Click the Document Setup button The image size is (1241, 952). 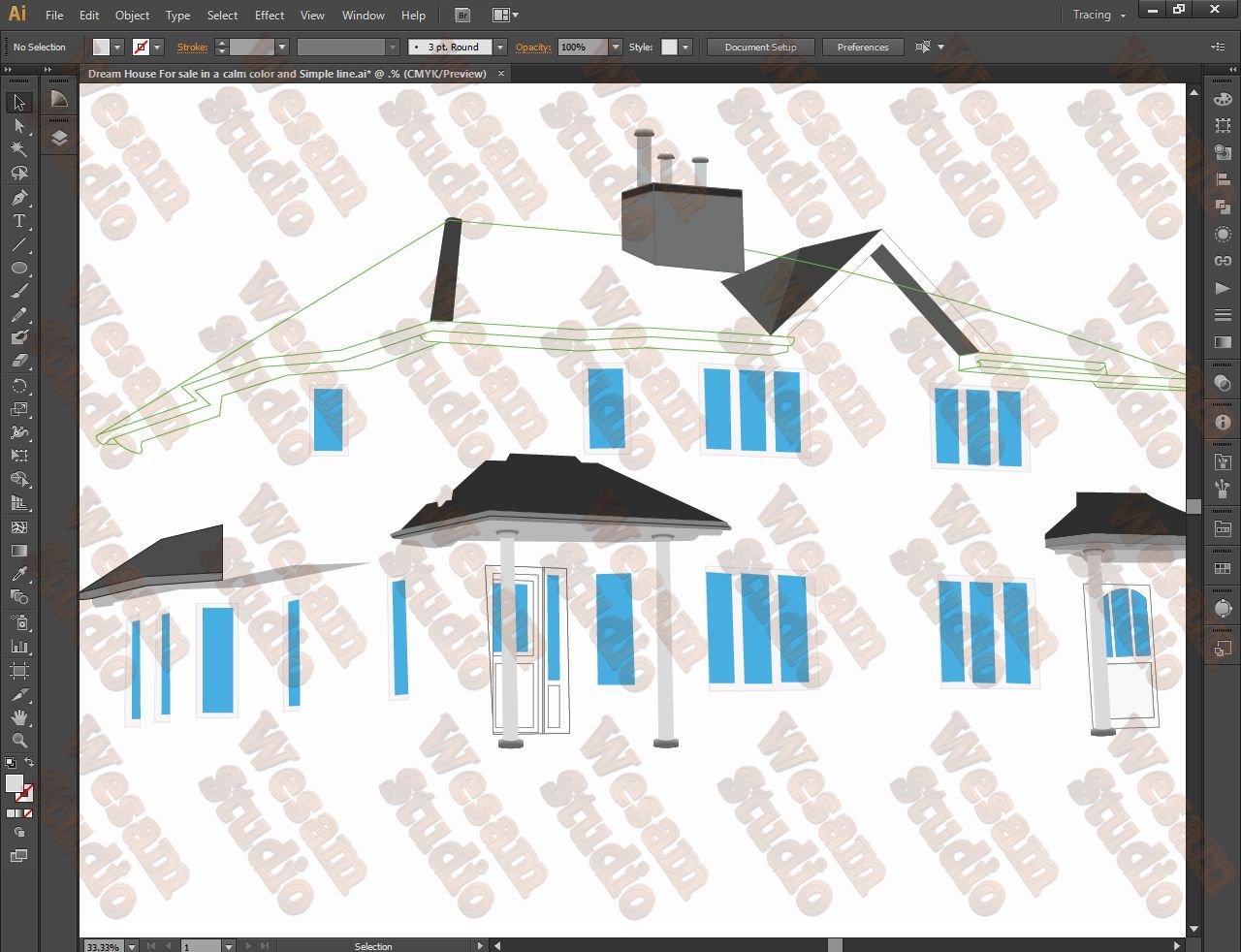pyautogui.click(x=761, y=47)
